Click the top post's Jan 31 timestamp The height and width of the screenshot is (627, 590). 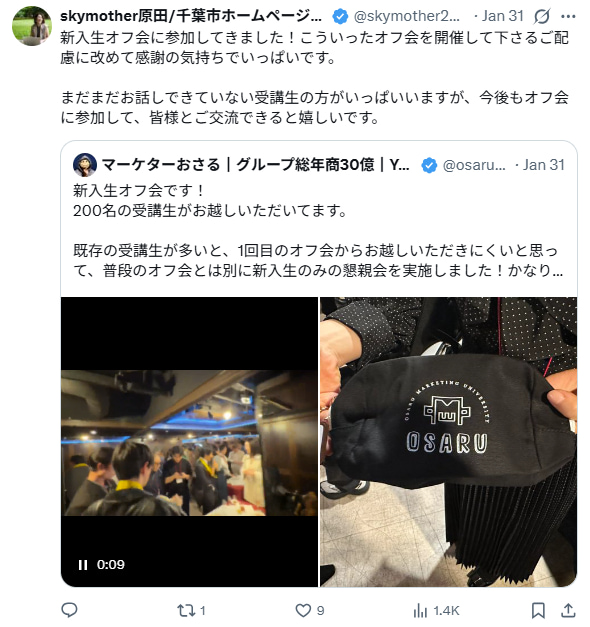[x=503, y=16]
